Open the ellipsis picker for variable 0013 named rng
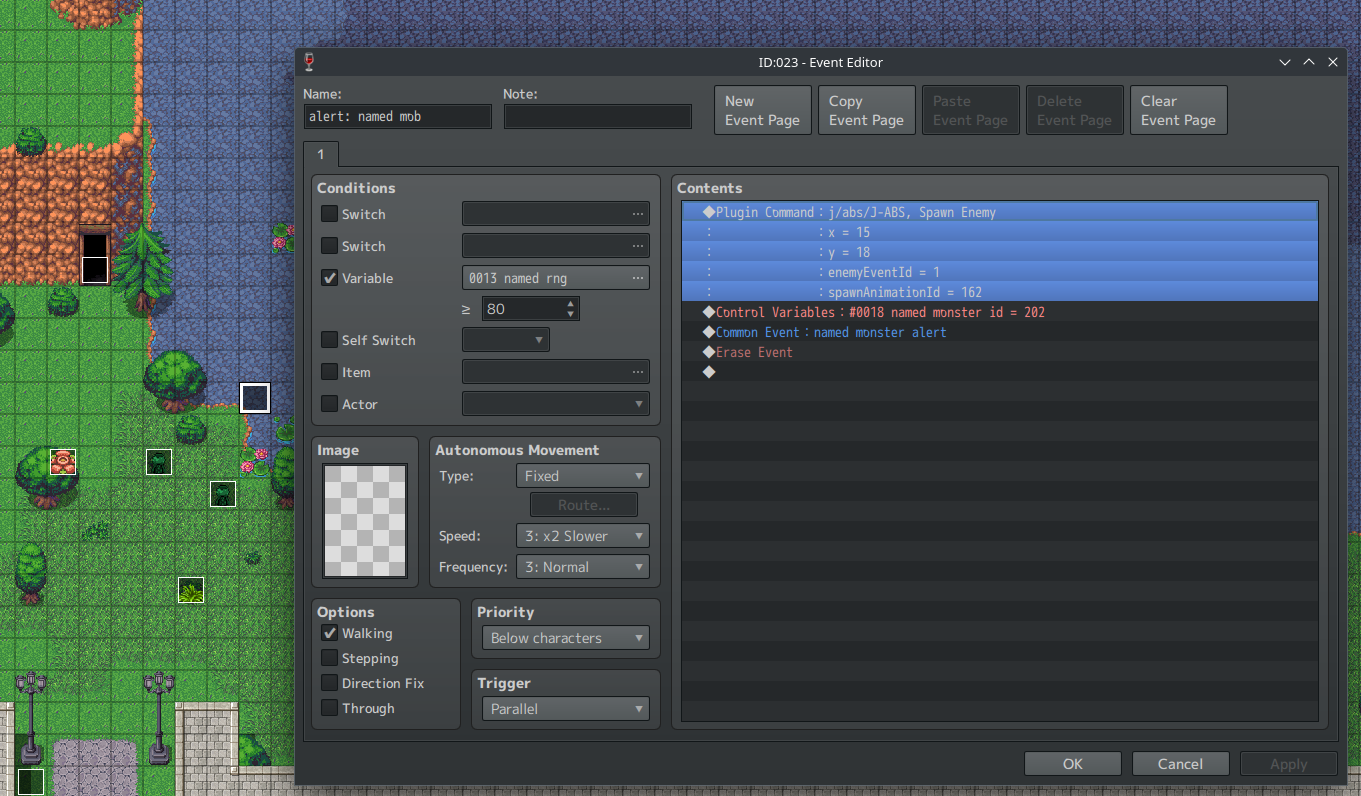This screenshot has width=1361, height=796. (x=638, y=278)
